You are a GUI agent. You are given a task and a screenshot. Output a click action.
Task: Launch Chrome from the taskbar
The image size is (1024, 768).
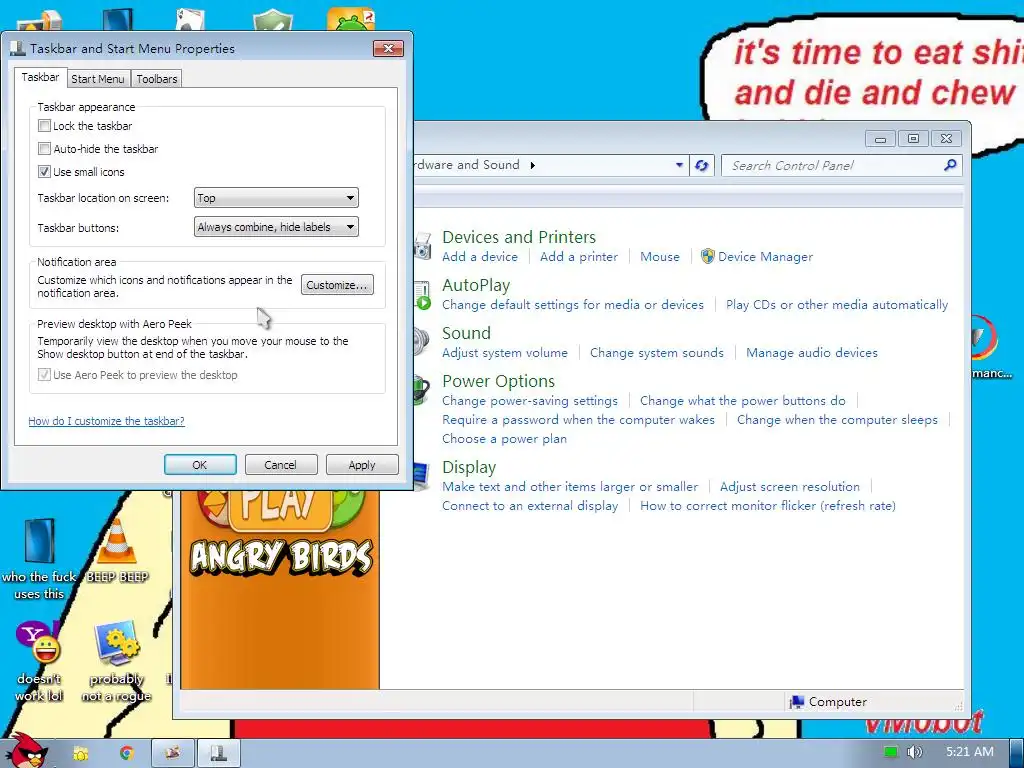point(127,753)
